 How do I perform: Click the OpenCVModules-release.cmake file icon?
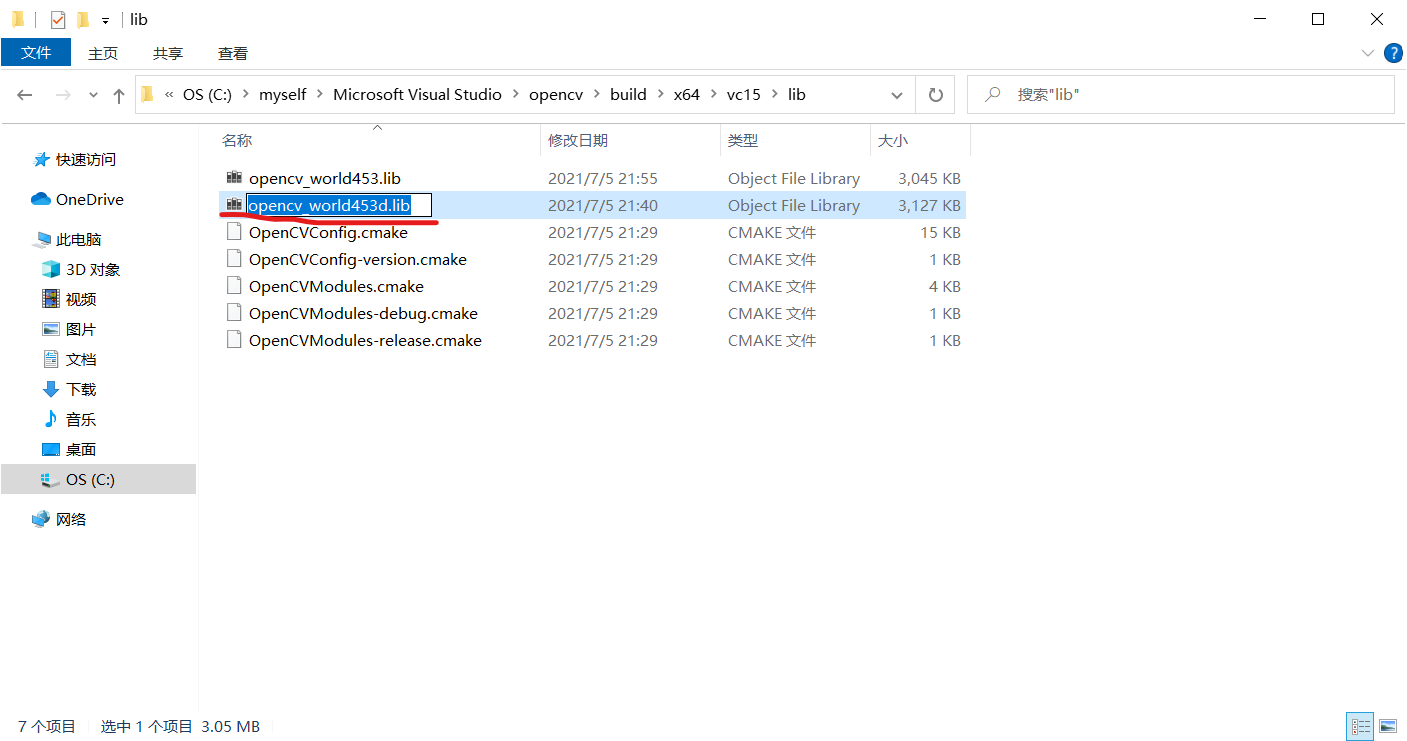tap(234, 340)
